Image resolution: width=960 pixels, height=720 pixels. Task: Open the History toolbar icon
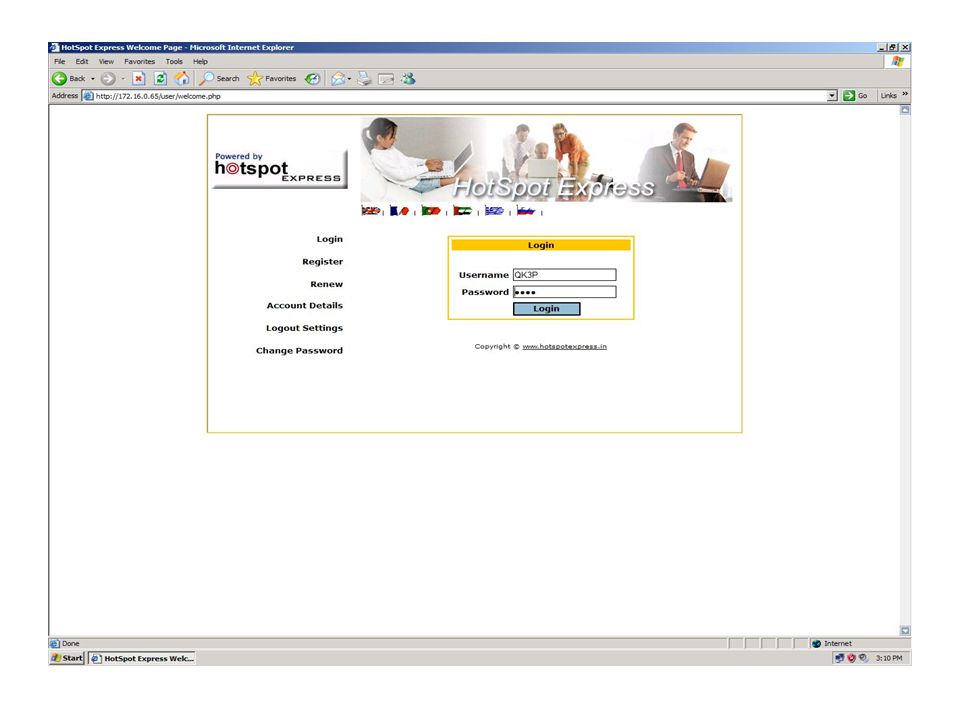[312, 78]
